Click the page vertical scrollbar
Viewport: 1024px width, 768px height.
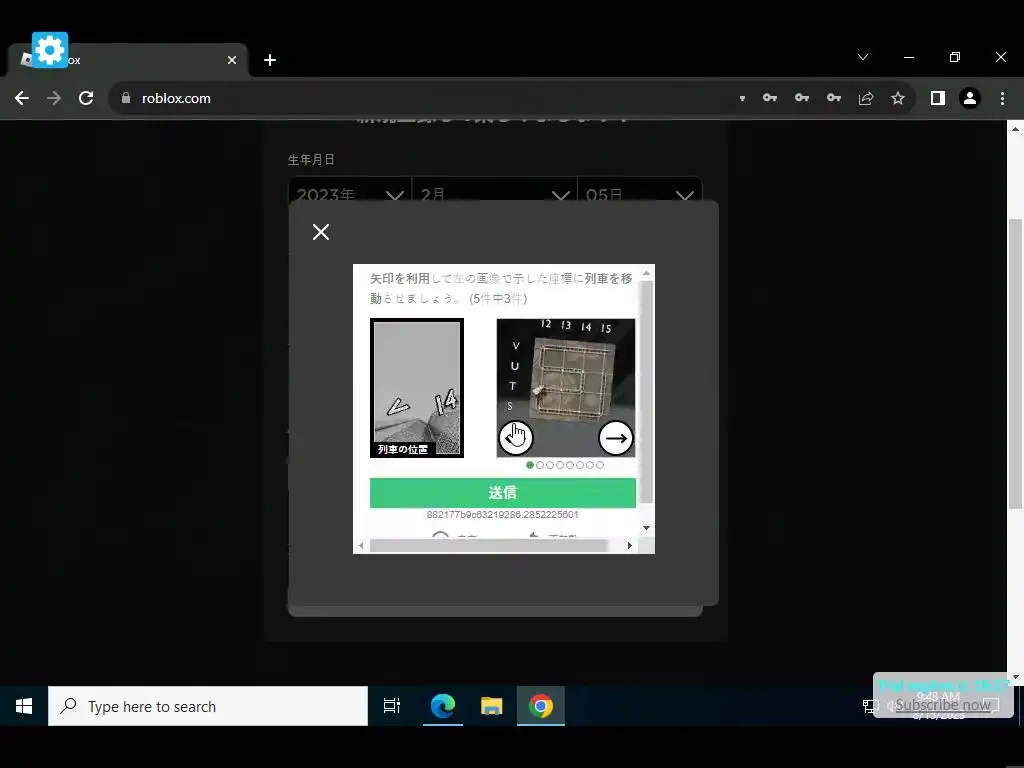tap(1015, 364)
